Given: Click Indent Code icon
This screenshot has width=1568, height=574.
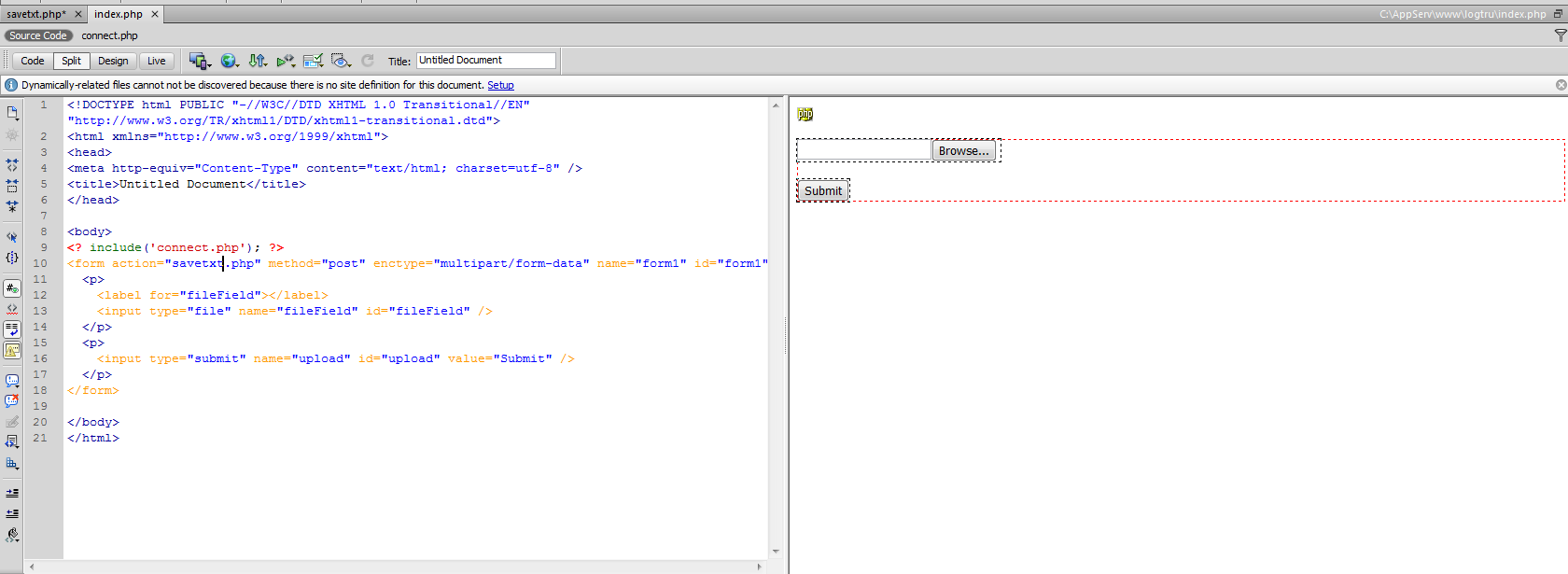Looking at the screenshot, I should (x=12, y=493).
